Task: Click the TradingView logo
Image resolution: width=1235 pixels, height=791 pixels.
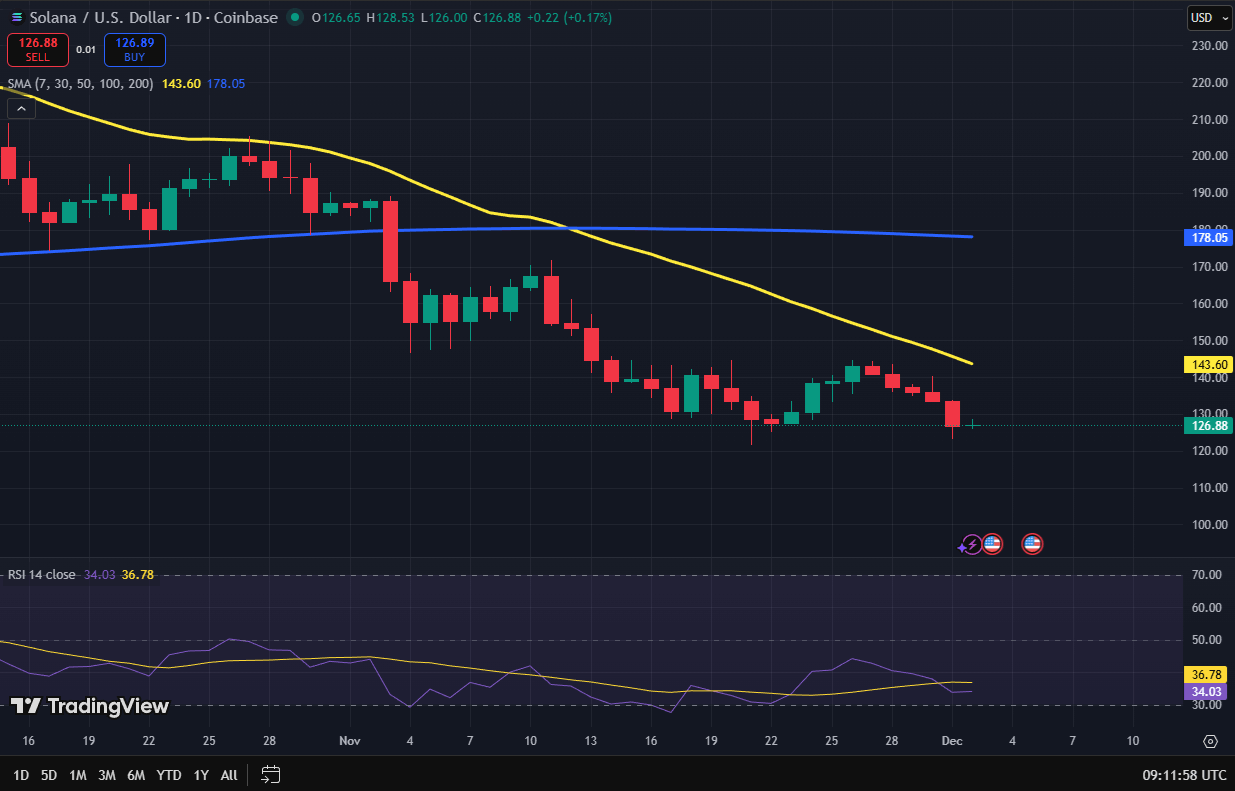Action: [x=90, y=706]
